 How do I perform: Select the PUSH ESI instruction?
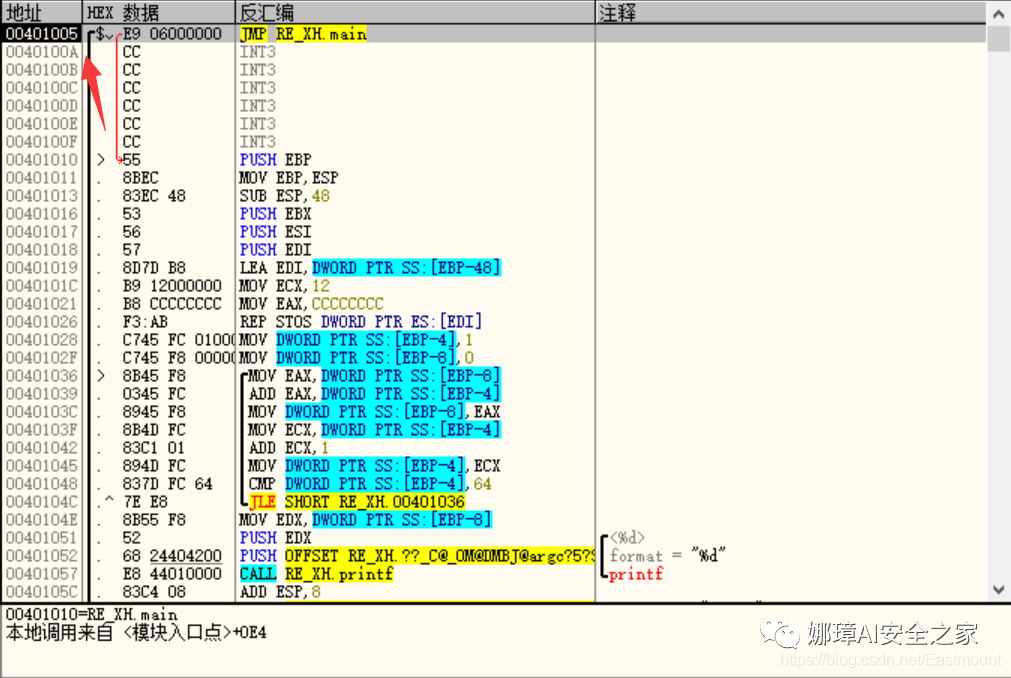(275, 232)
